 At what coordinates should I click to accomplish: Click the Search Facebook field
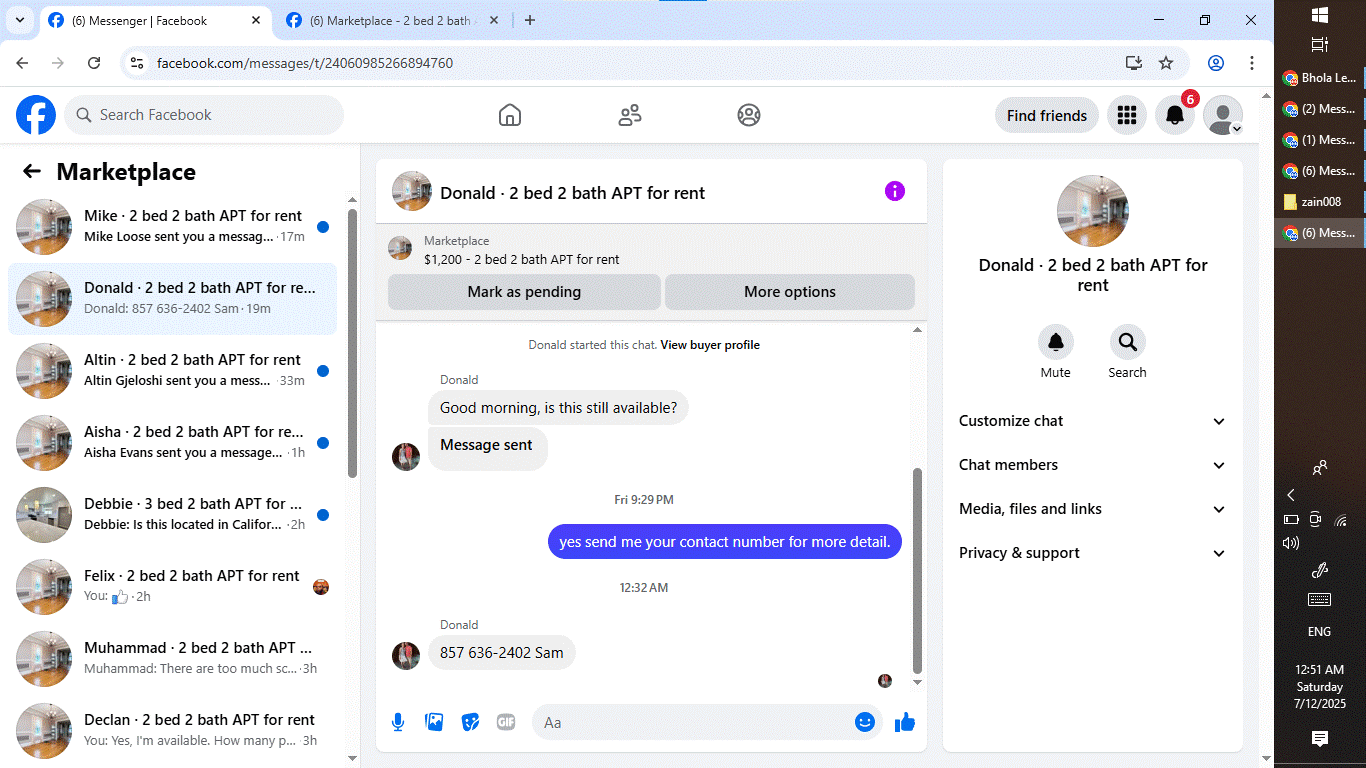pos(204,115)
